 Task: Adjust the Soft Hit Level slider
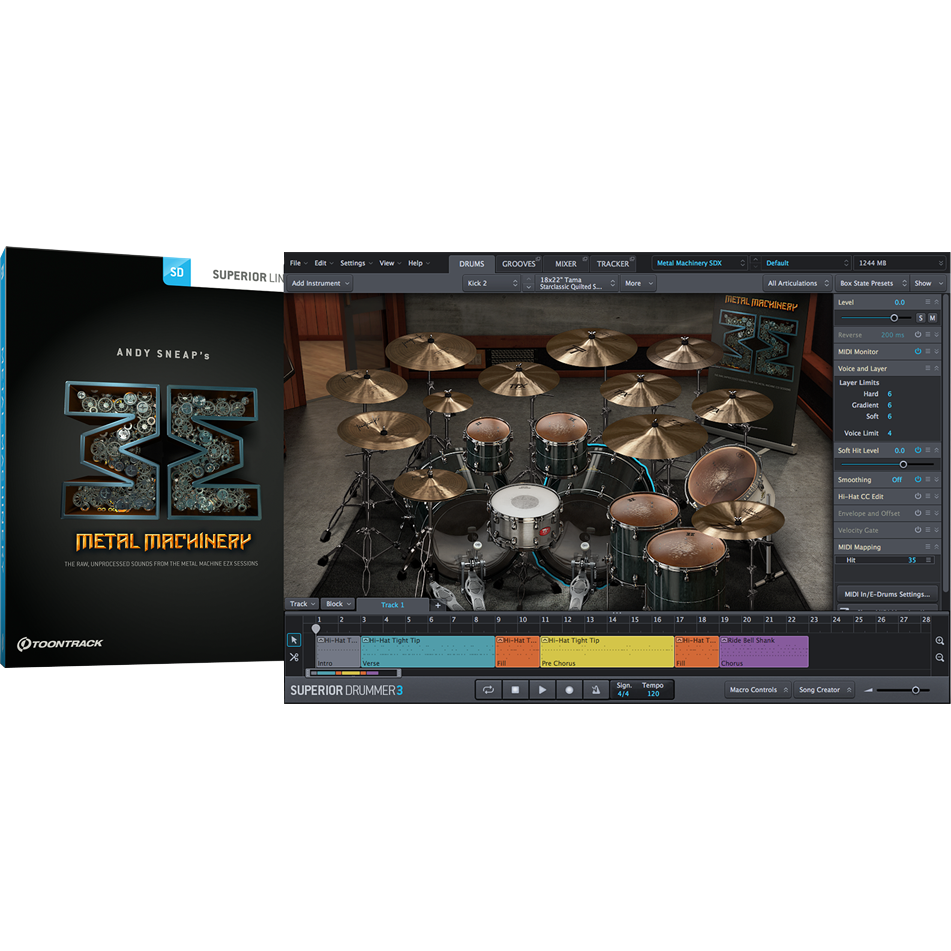(903, 465)
